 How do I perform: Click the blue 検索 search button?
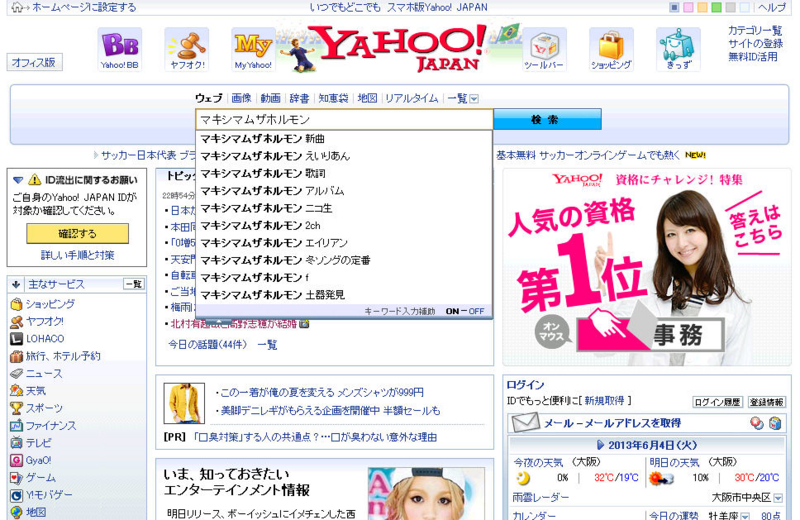tap(547, 119)
